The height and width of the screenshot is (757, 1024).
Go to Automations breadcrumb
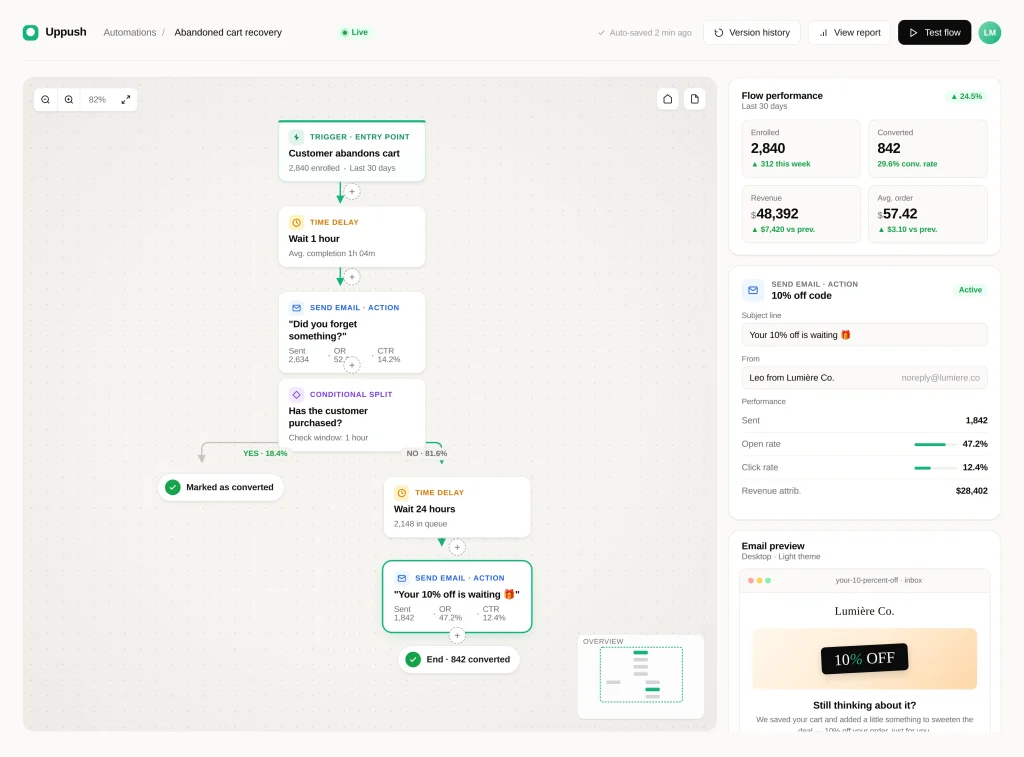130,33
